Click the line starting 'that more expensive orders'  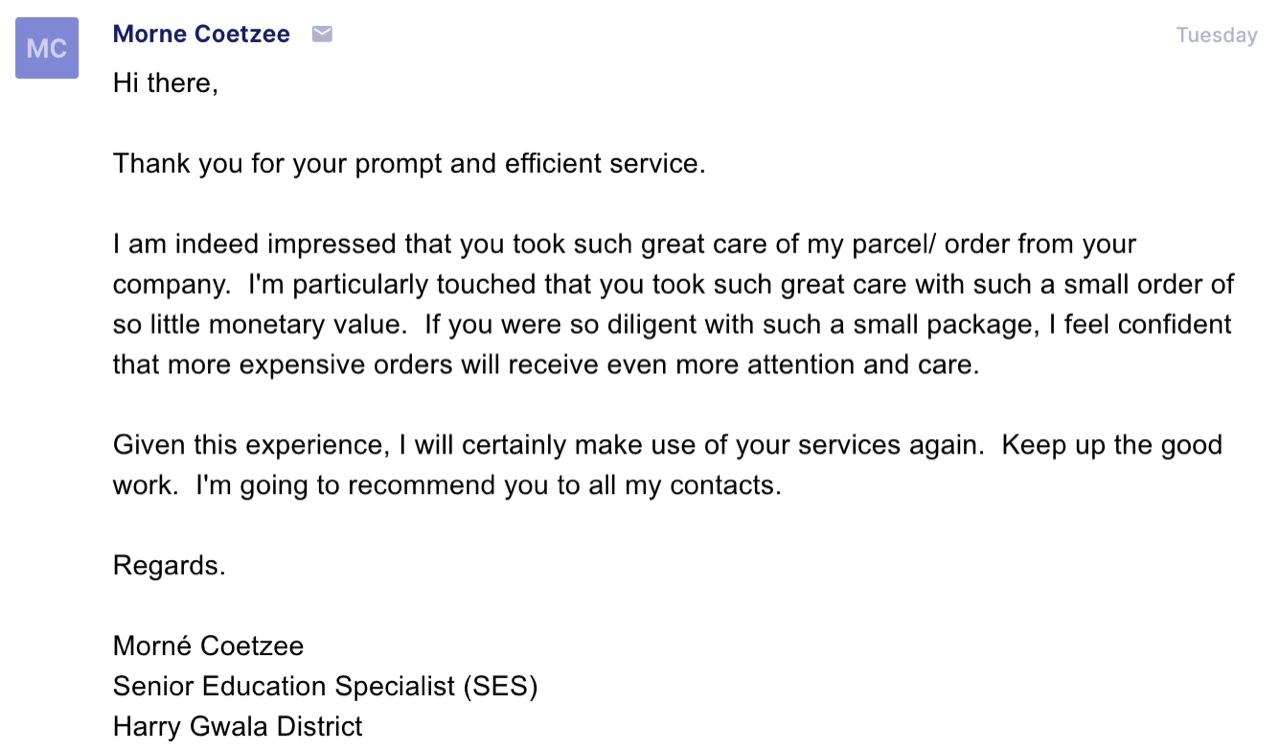coord(546,365)
